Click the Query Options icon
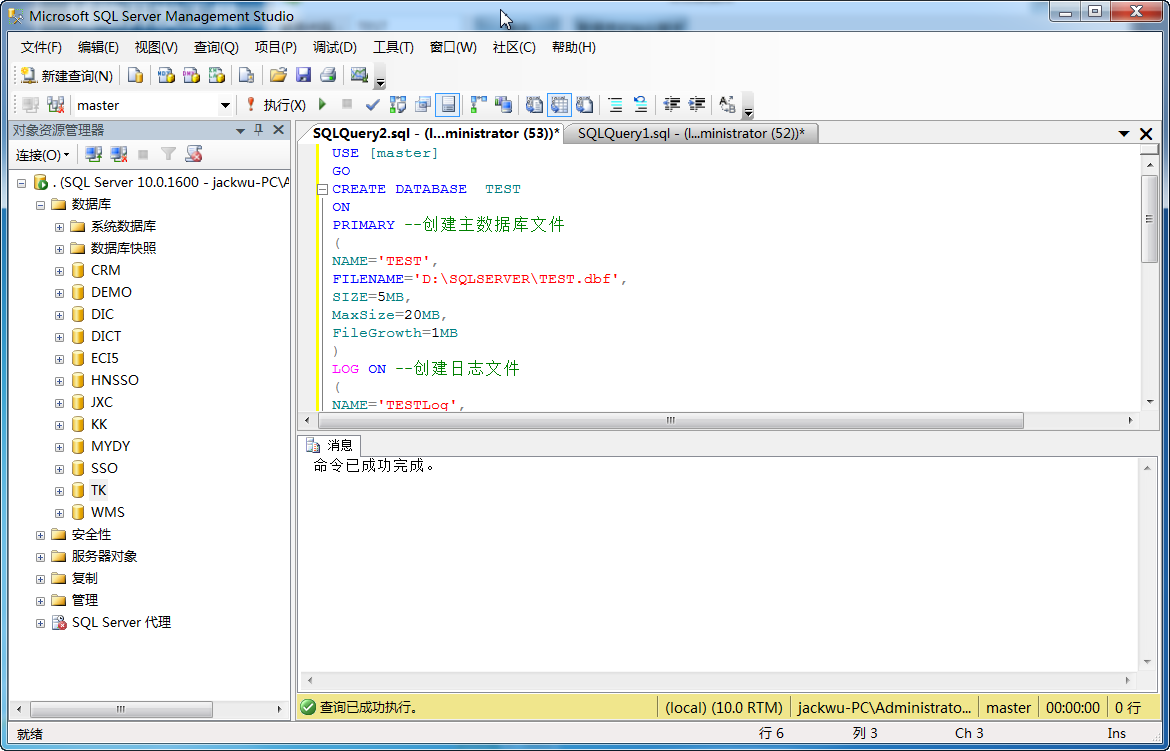1170x751 pixels. [x=423, y=105]
